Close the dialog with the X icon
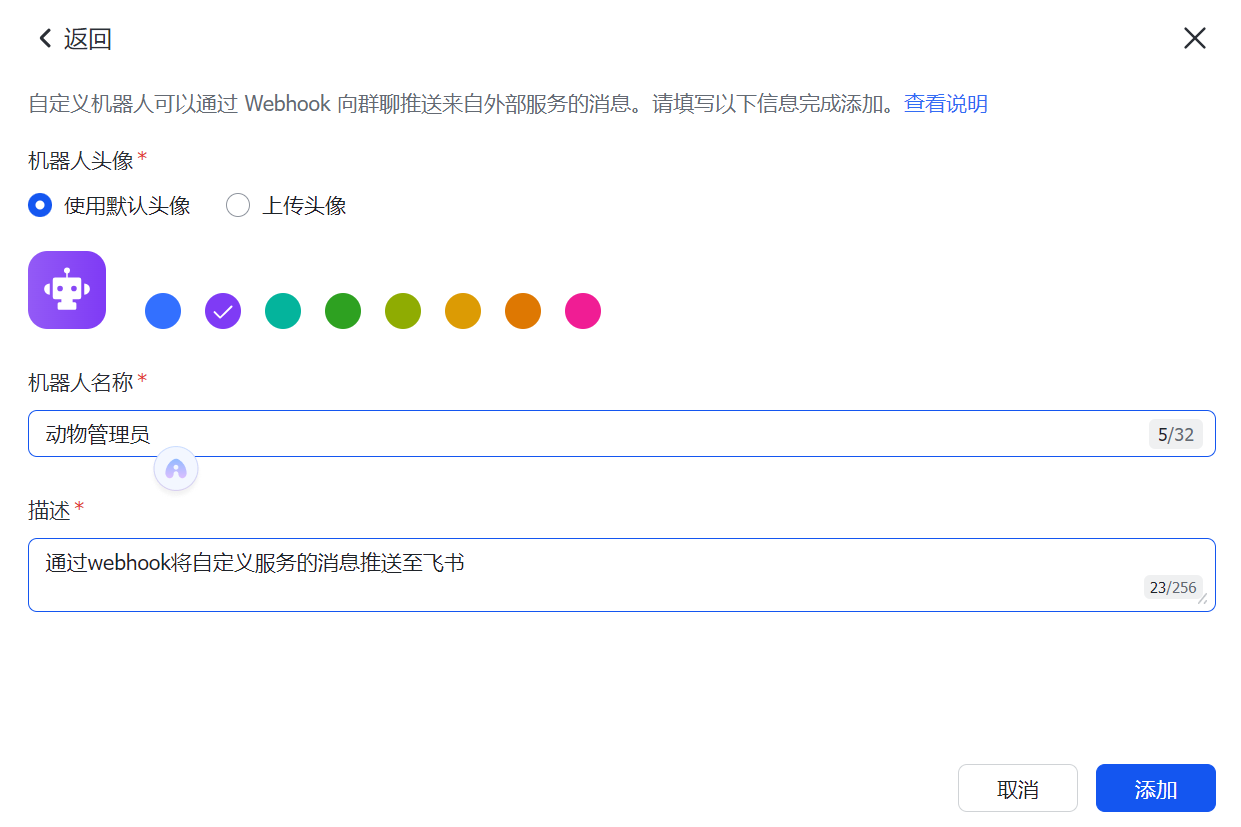Viewport: 1241px width, 827px height. tap(1195, 38)
